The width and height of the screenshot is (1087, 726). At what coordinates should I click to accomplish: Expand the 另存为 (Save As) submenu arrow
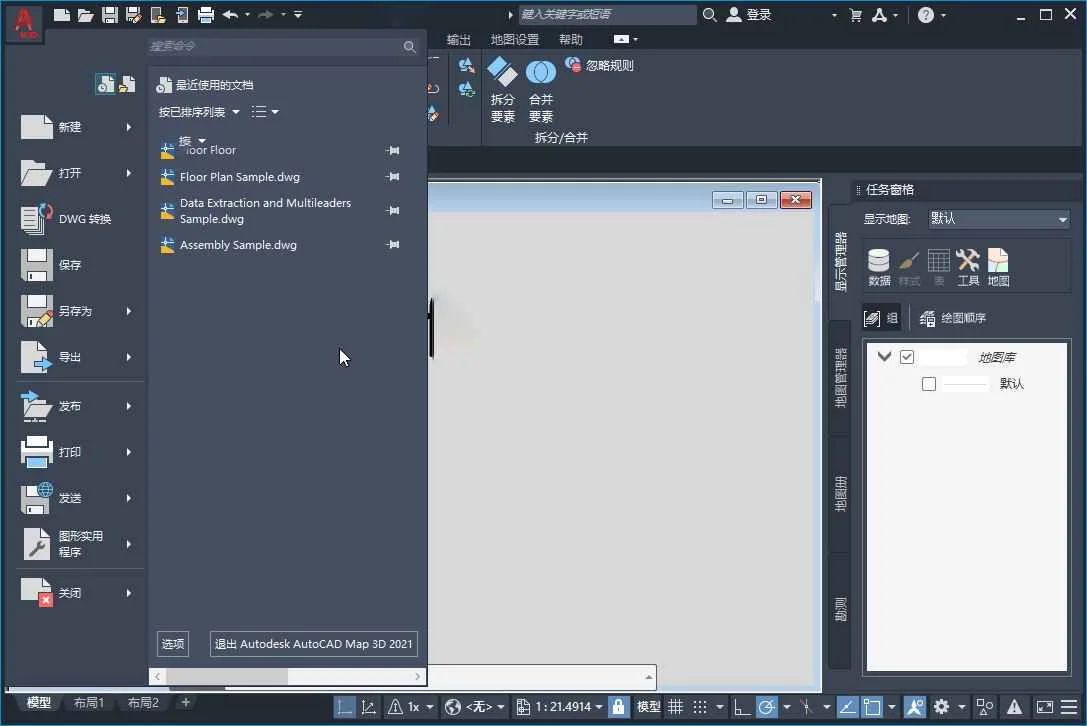[128, 311]
